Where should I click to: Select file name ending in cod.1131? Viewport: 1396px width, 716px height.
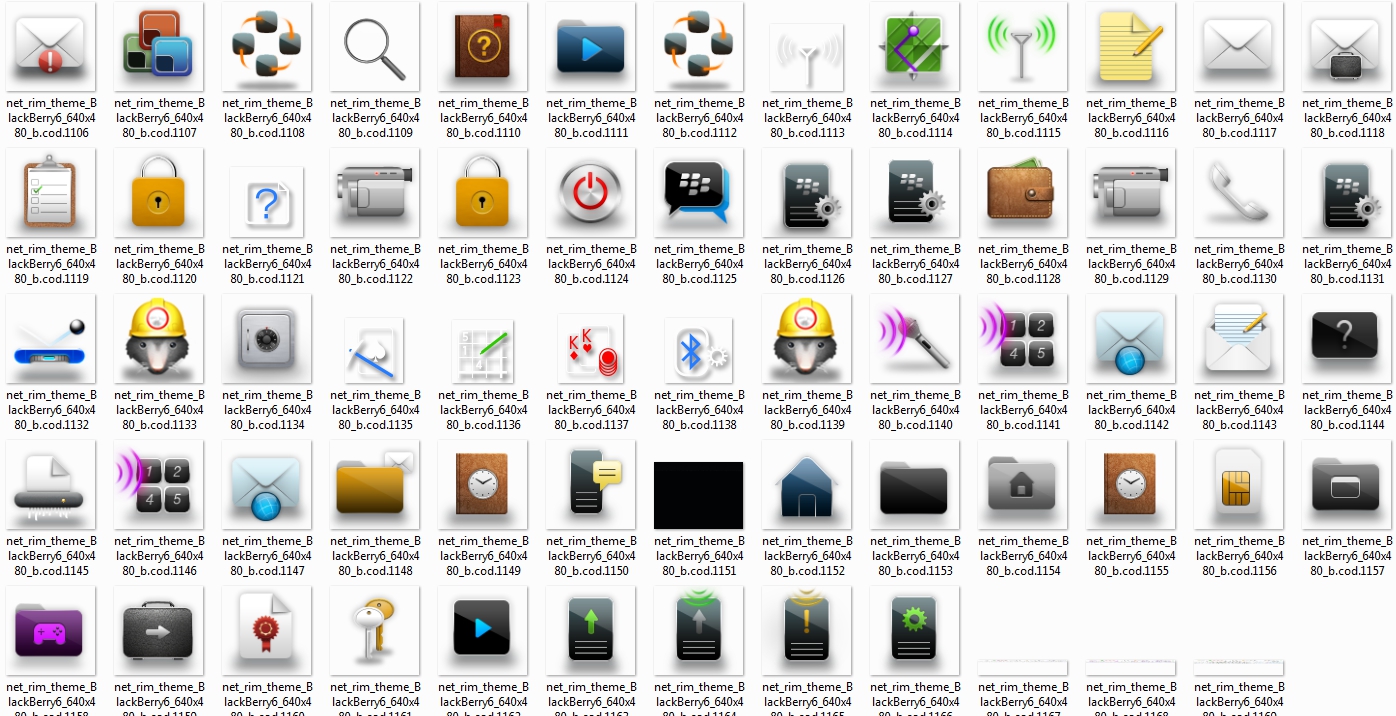click(1347, 264)
